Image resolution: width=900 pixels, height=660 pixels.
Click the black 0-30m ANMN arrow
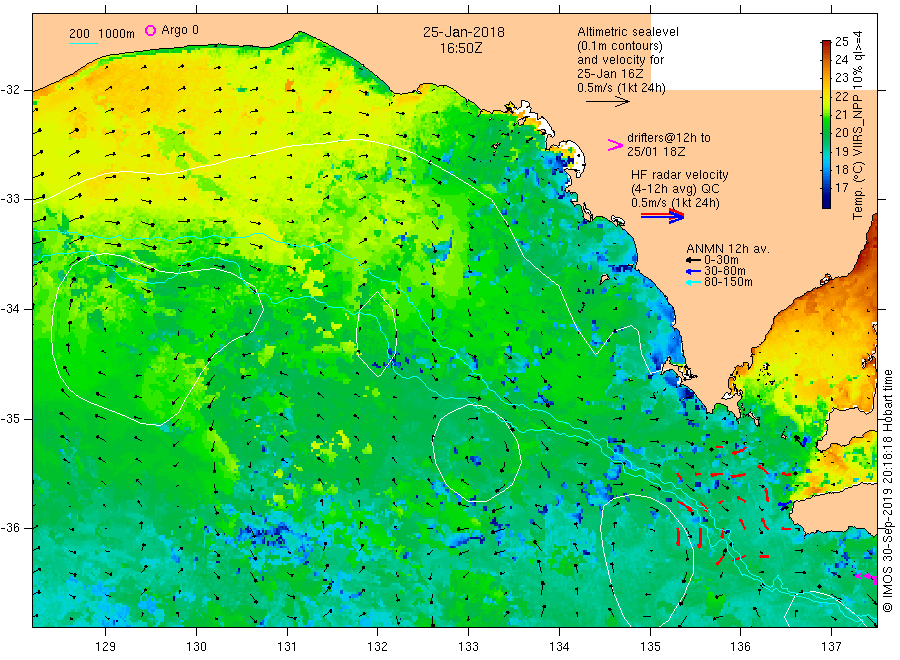point(693,260)
